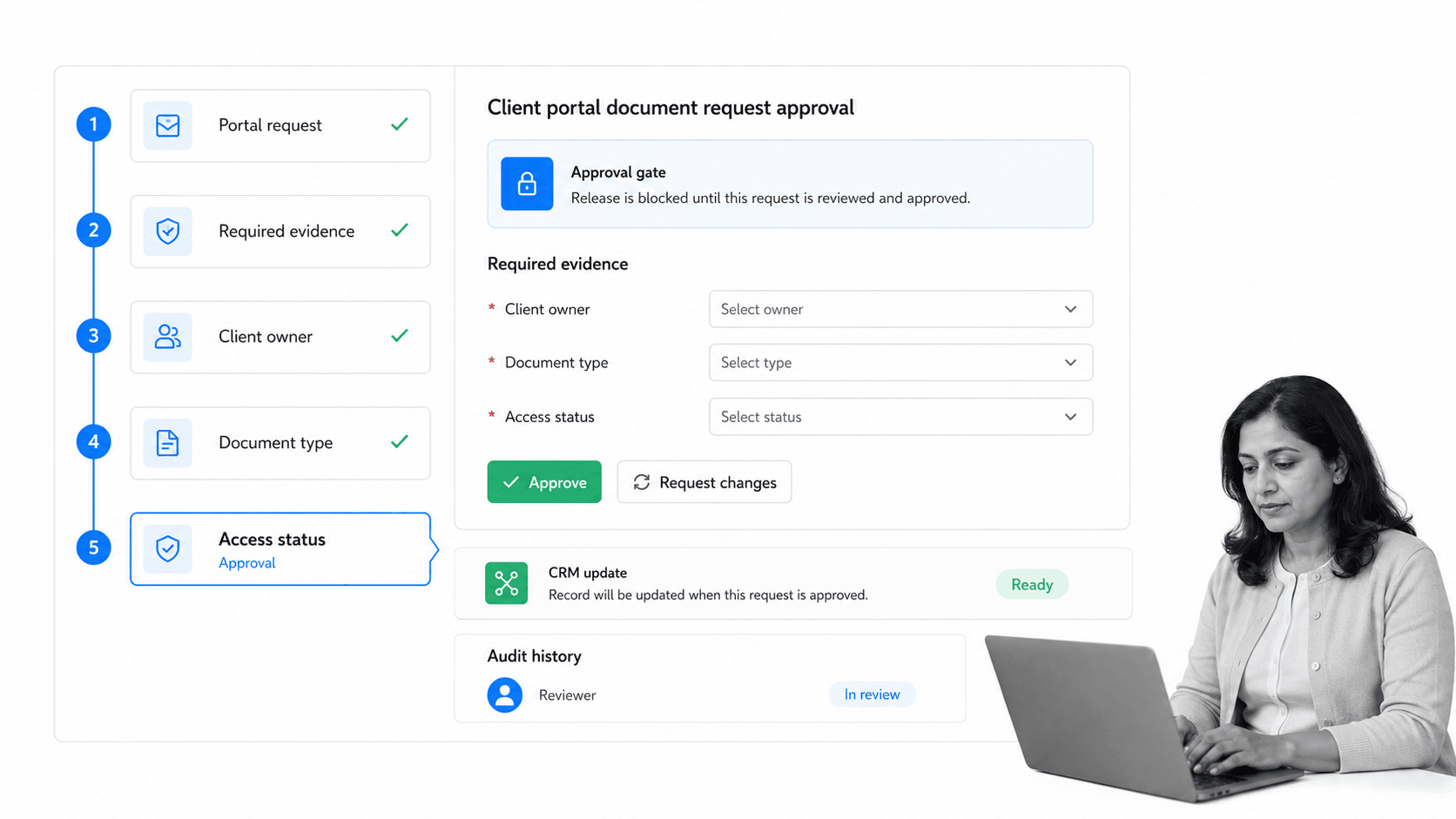This screenshot has height=819, width=1456.
Task: Select the Client owner step card
Action: 280,337
